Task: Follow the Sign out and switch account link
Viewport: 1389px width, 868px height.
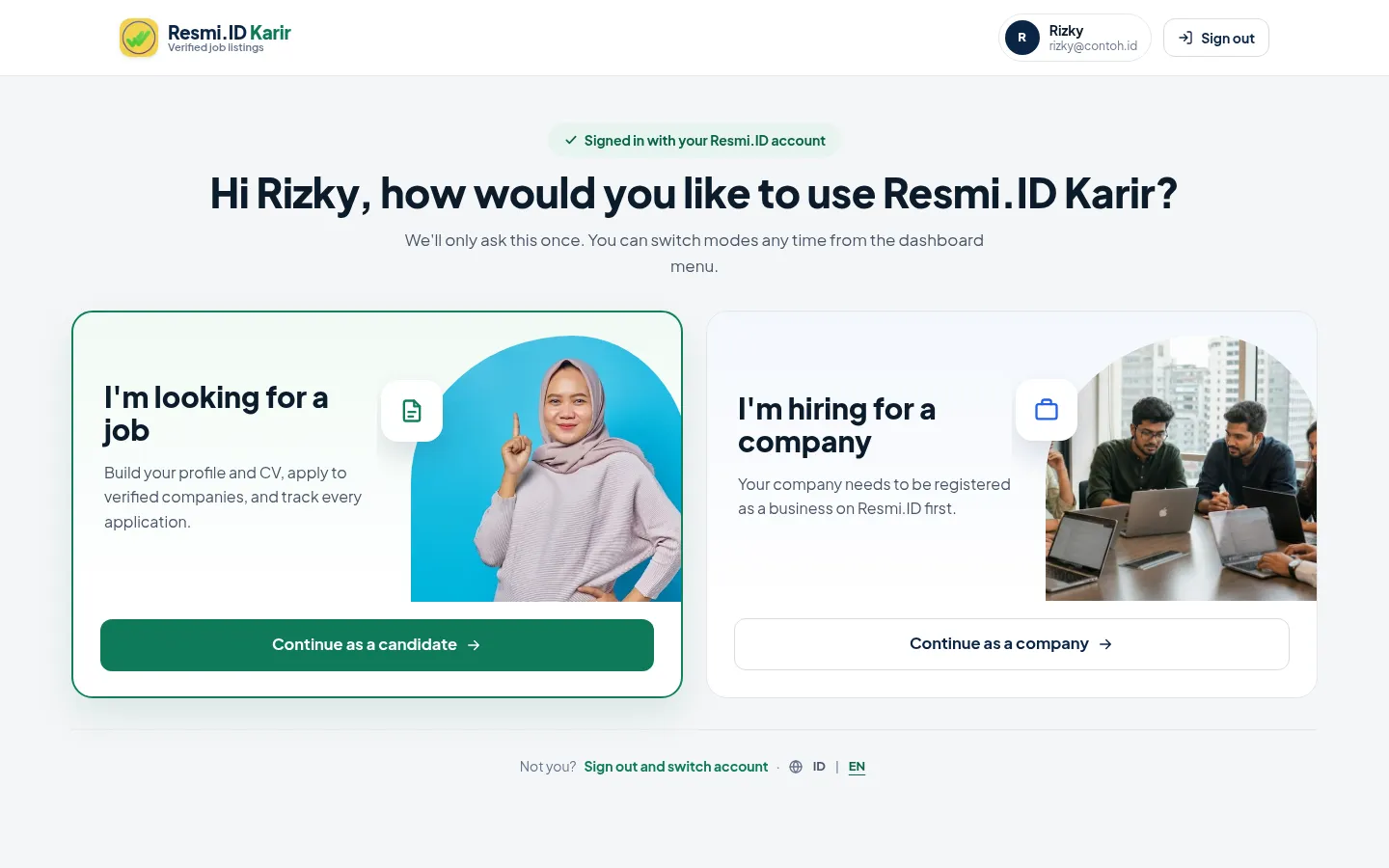Action: [x=676, y=767]
